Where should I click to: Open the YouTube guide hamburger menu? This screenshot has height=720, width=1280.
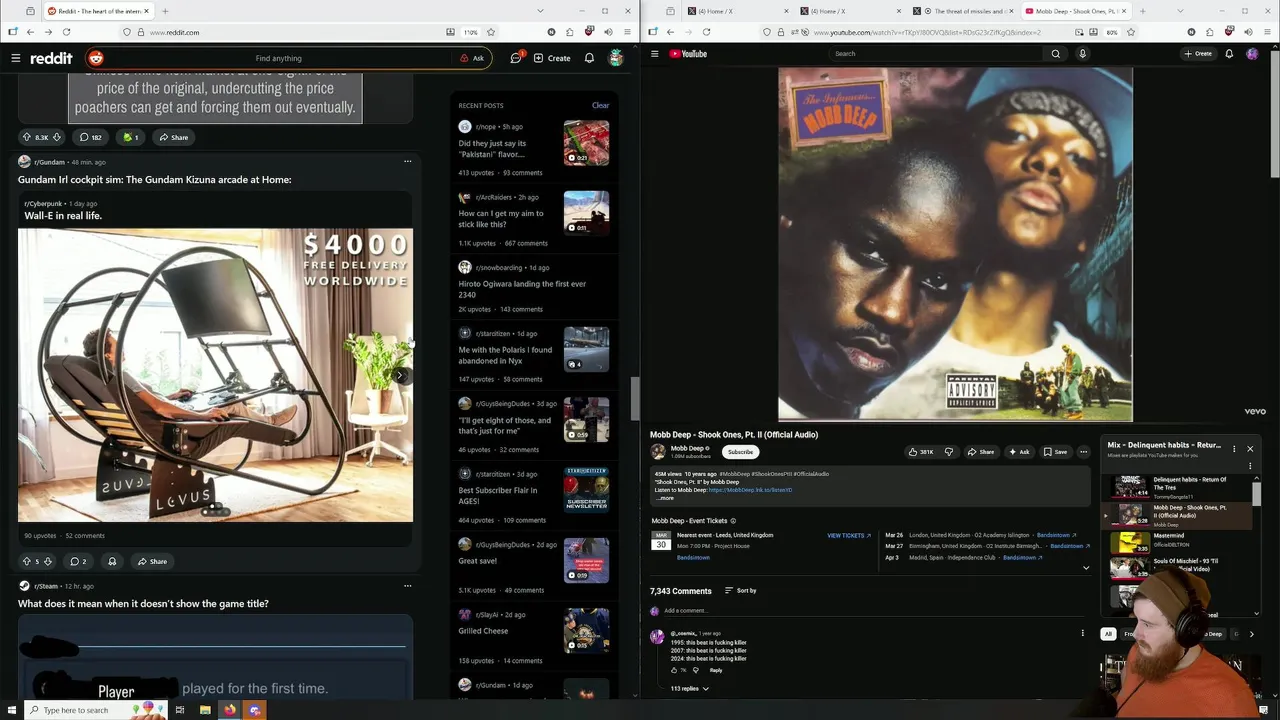click(x=654, y=54)
